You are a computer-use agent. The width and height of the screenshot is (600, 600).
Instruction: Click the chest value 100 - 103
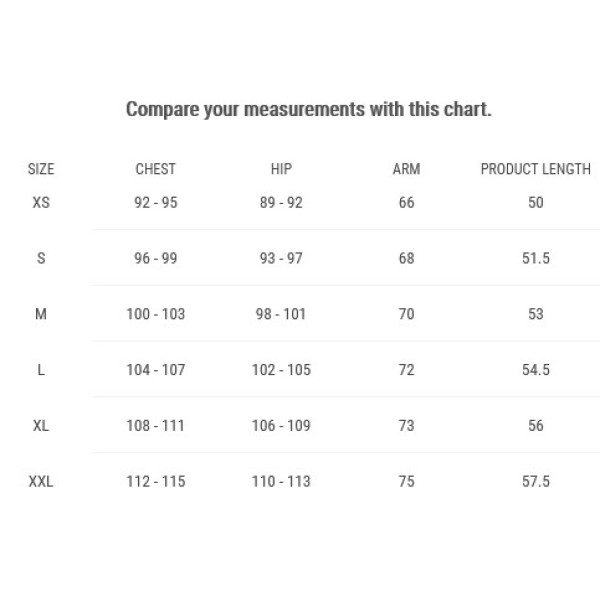click(156, 314)
